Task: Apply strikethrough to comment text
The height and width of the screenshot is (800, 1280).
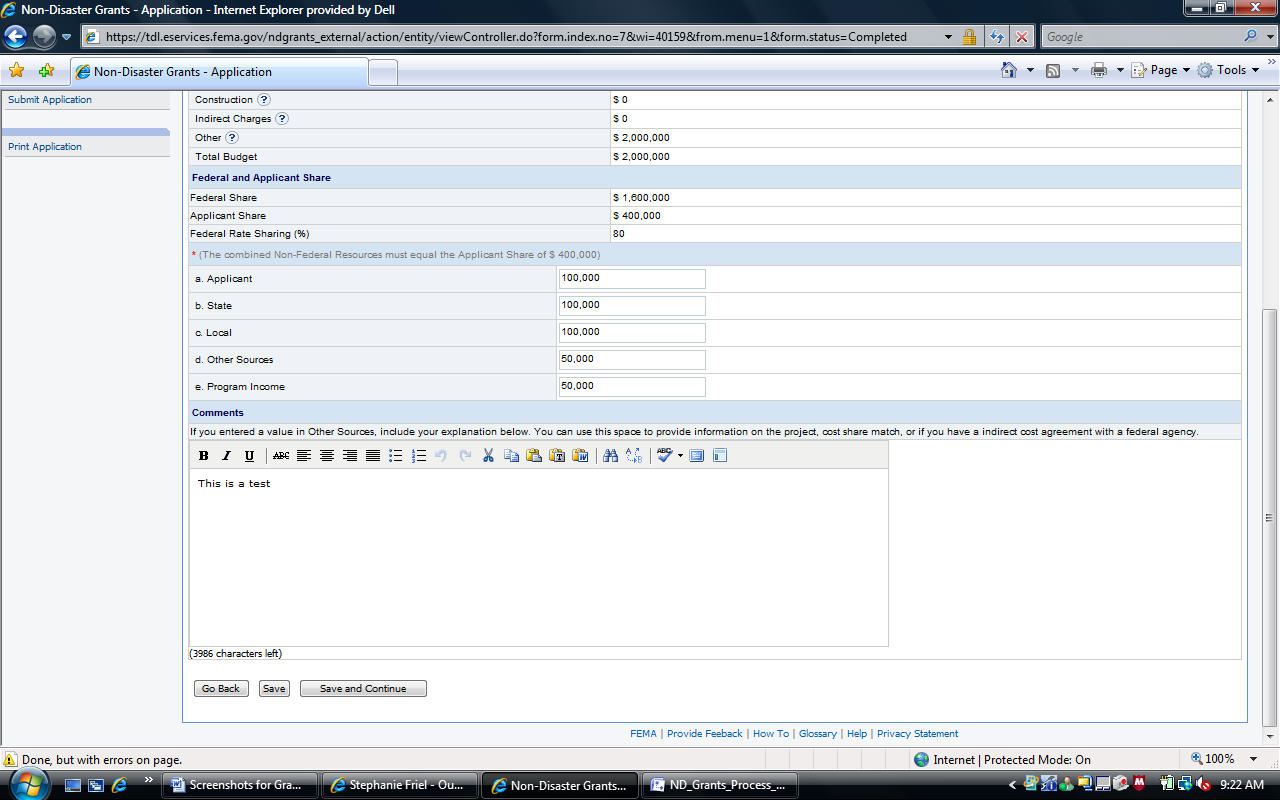Action: click(281, 456)
